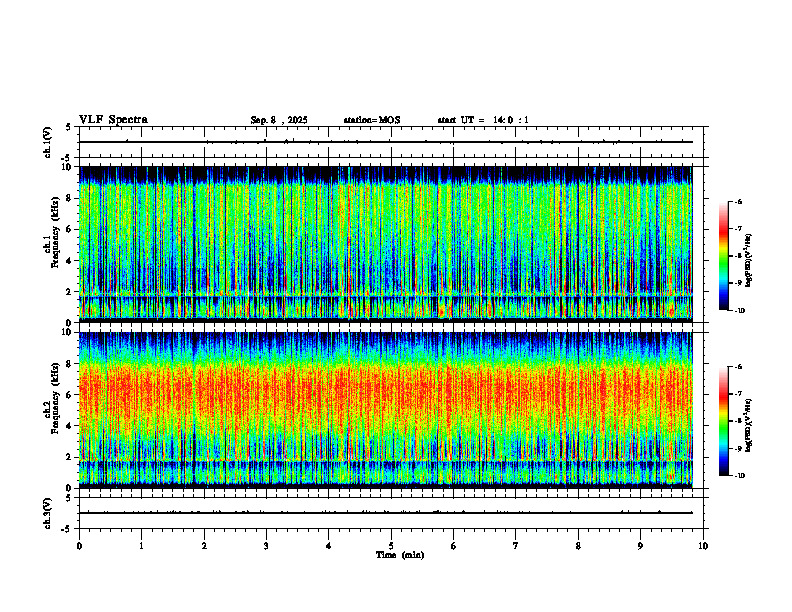The image size is (792, 612).
Task: Click the "-10" tick on ch.2 colorbar
Action: point(739,476)
